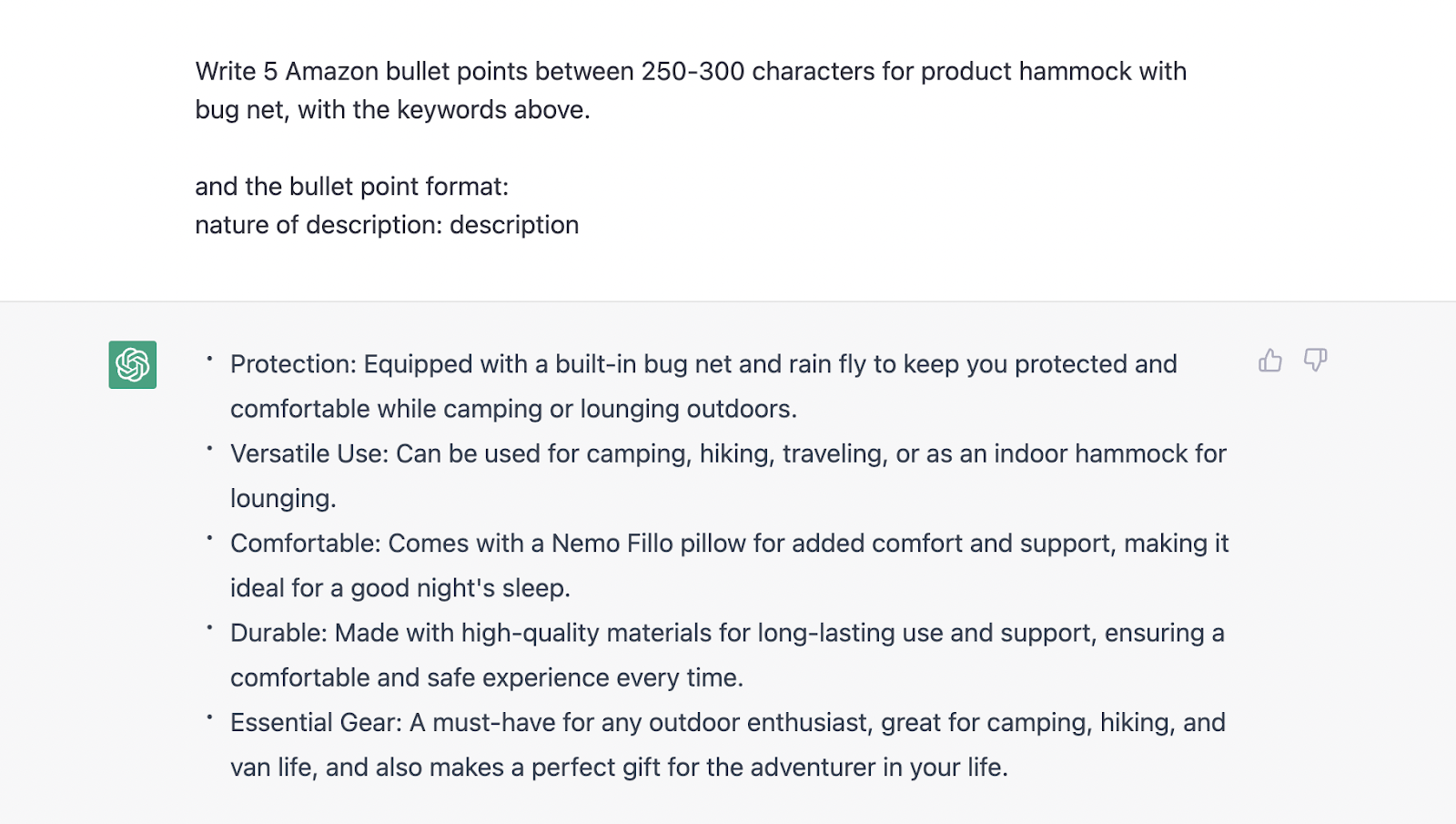Click the prompt line starting 'Write 5 Amazon'
The image size is (1456, 824).
[691, 71]
